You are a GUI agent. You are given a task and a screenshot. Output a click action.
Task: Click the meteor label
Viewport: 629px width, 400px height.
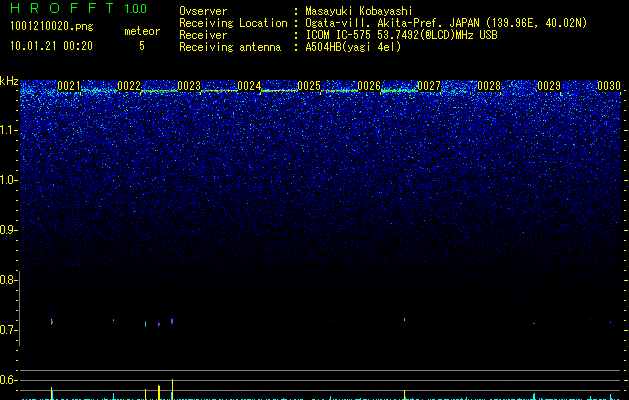(142, 31)
